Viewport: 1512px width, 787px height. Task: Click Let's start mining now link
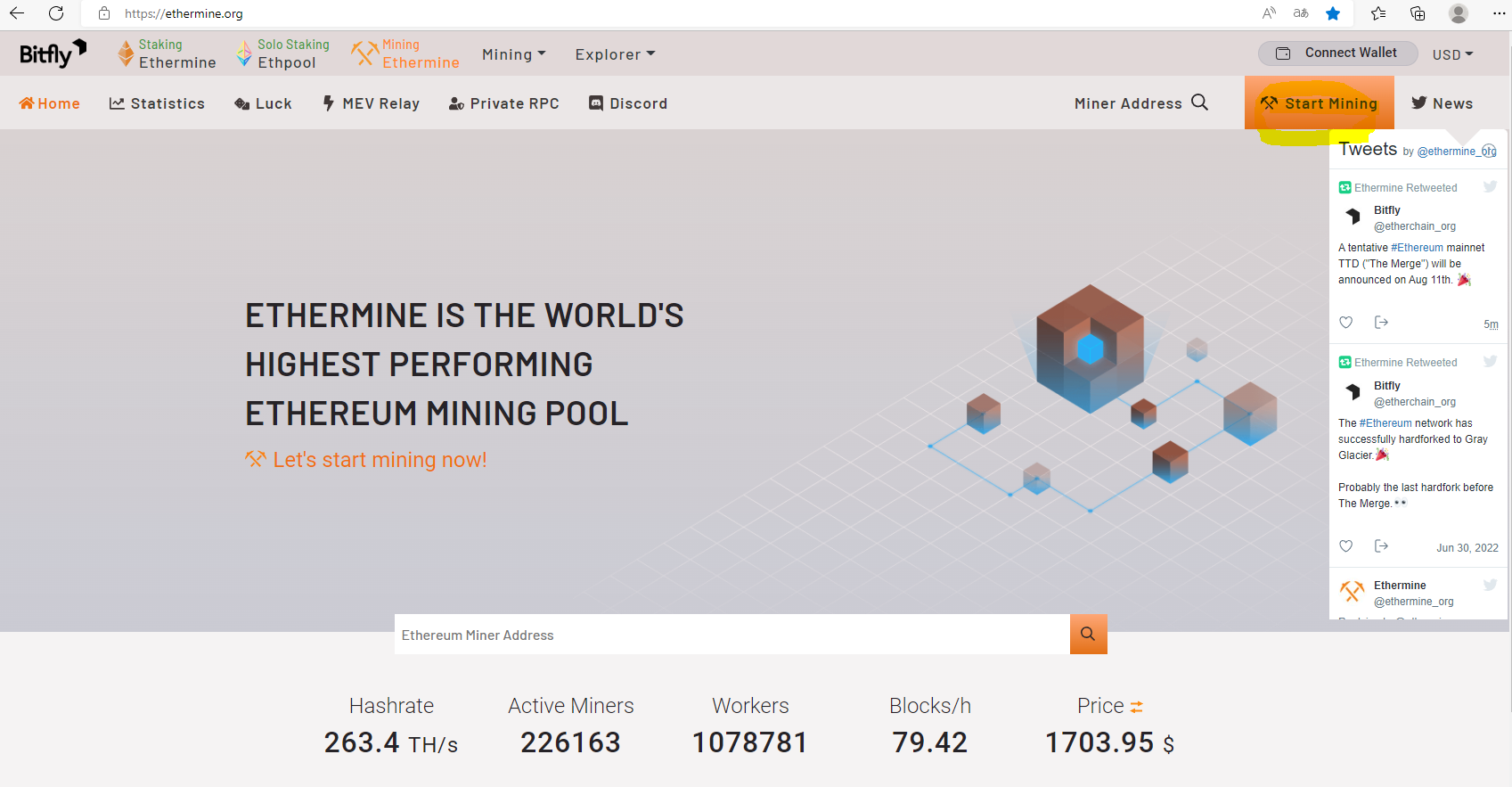366,460
